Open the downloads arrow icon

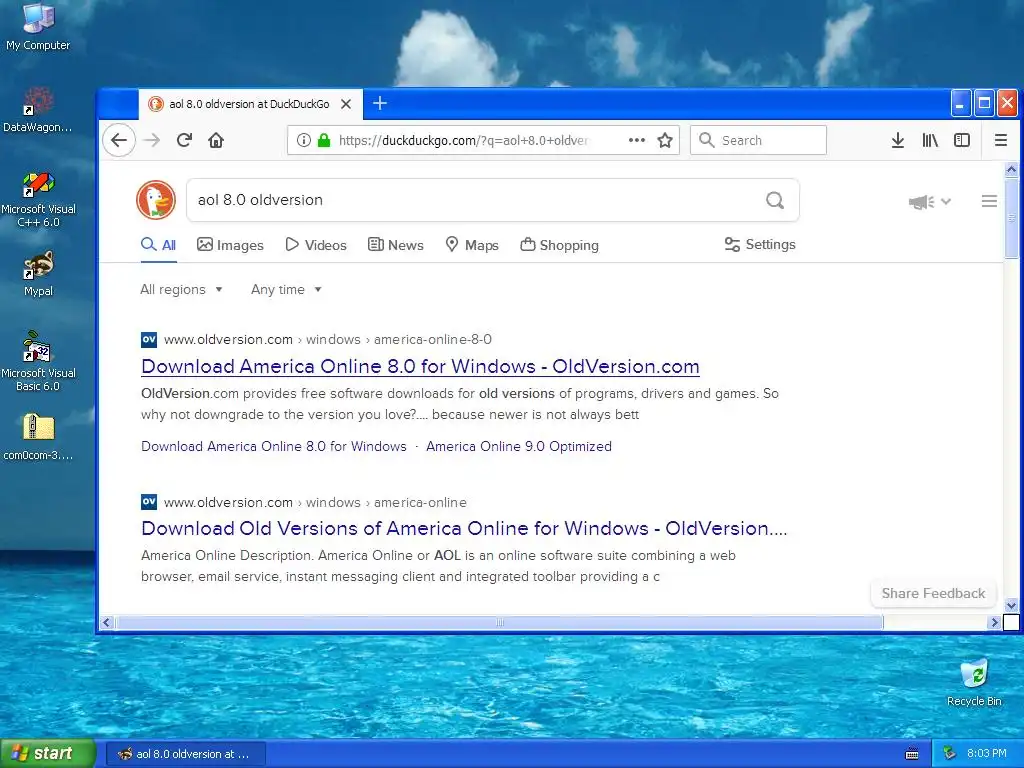click(898, 140)
